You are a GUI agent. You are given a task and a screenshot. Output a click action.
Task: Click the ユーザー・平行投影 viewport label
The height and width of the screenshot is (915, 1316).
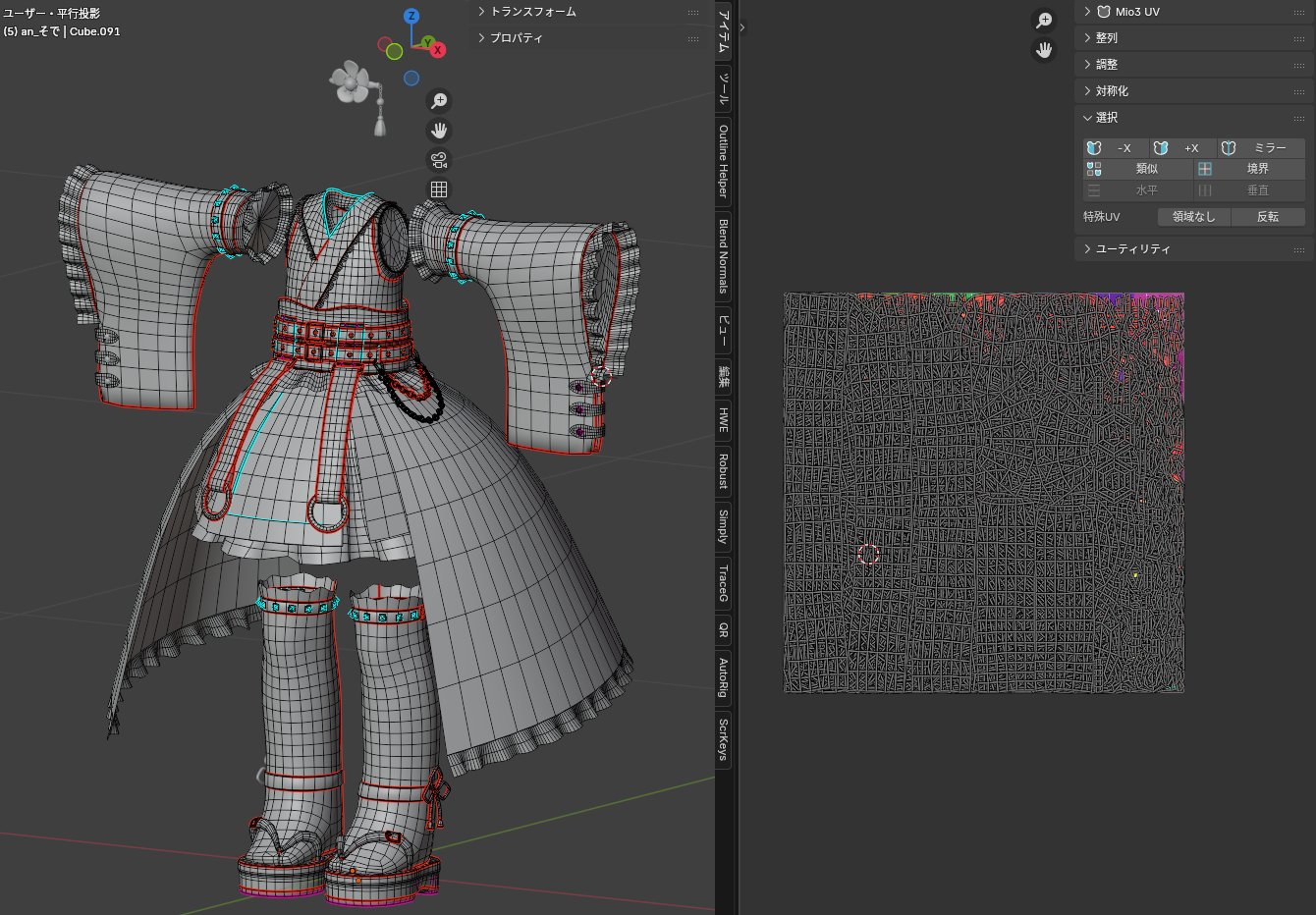[51, 14]
